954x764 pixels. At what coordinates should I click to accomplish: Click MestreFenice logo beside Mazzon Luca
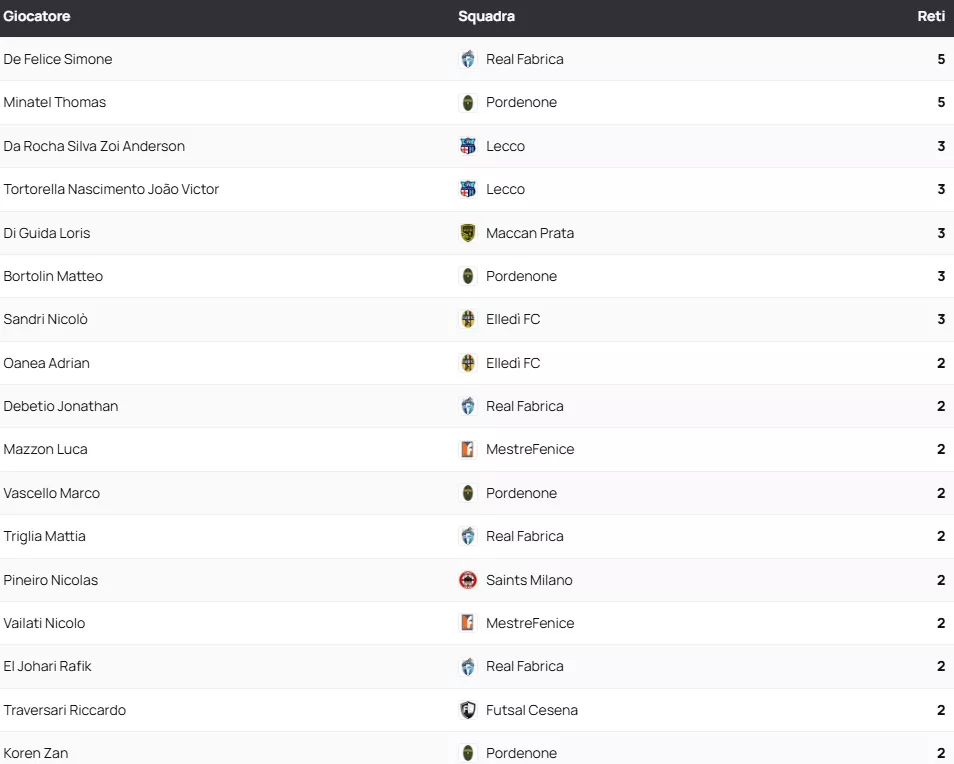(x=467, y=449)
